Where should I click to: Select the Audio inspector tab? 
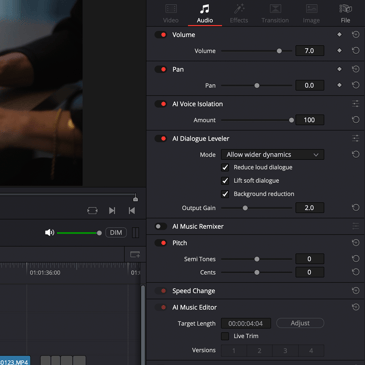(x=205, y=14)
